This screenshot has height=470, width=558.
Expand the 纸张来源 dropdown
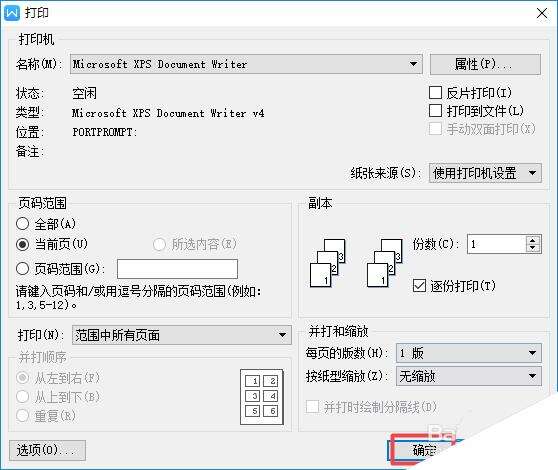tap(485, 173)
